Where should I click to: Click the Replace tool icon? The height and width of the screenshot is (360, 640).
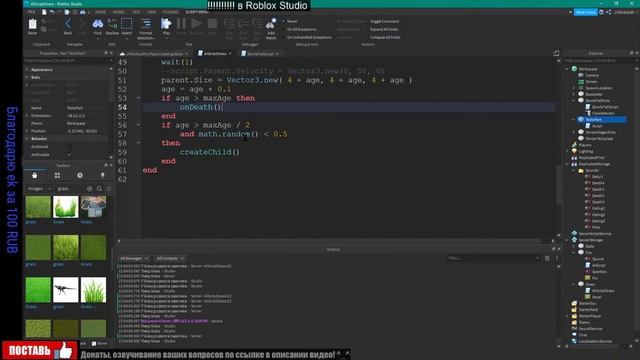(112, 24)
